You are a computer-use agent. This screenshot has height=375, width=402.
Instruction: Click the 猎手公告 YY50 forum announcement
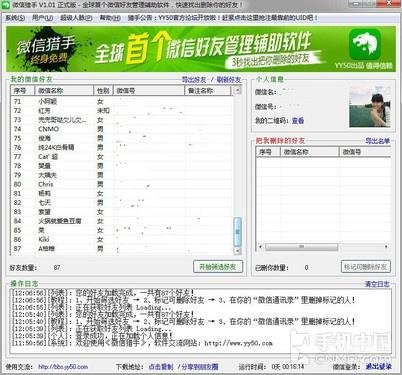pyautogui.click(x=223, y=18)
